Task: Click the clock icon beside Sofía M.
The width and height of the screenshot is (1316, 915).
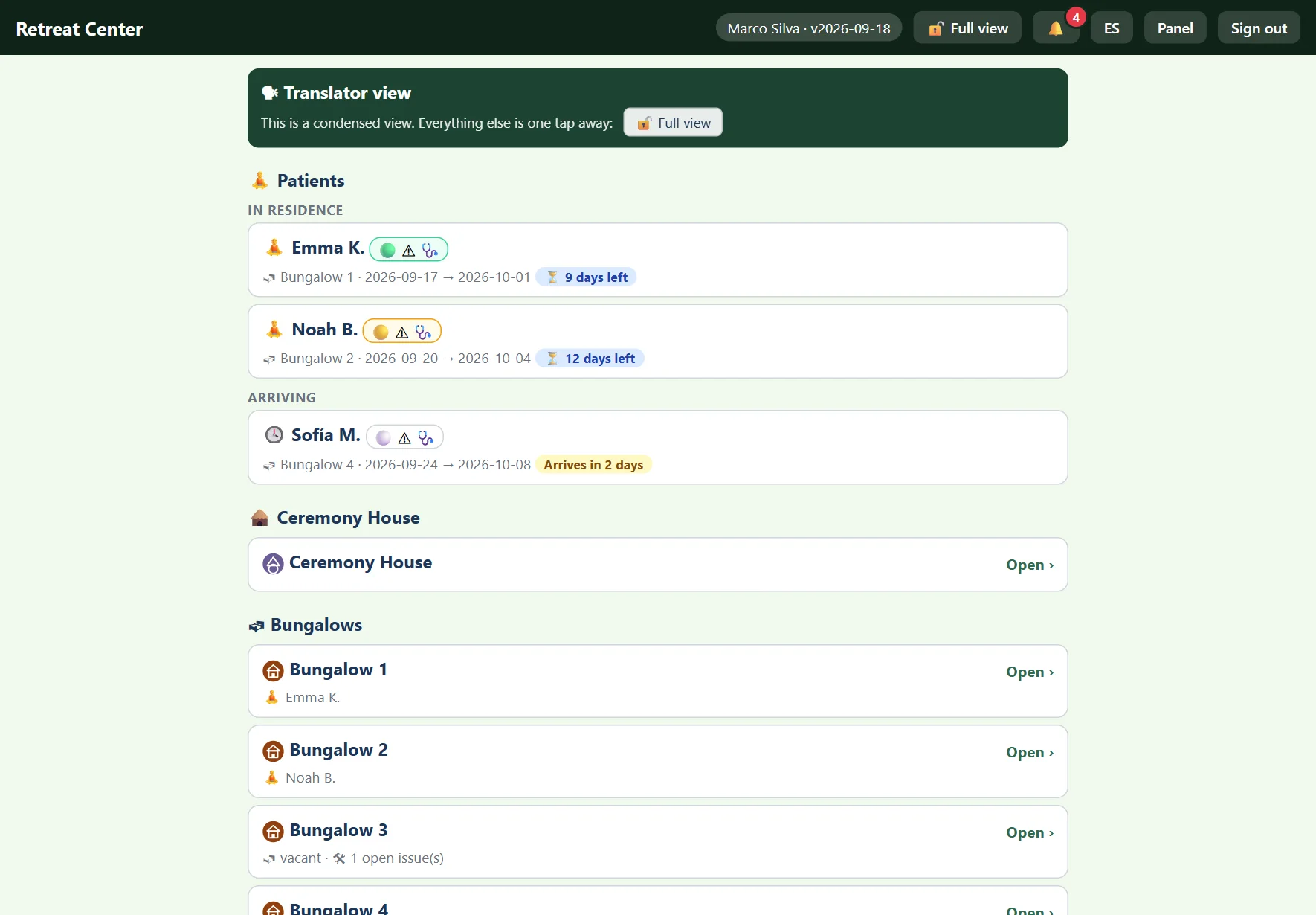Action: (274, 434)
